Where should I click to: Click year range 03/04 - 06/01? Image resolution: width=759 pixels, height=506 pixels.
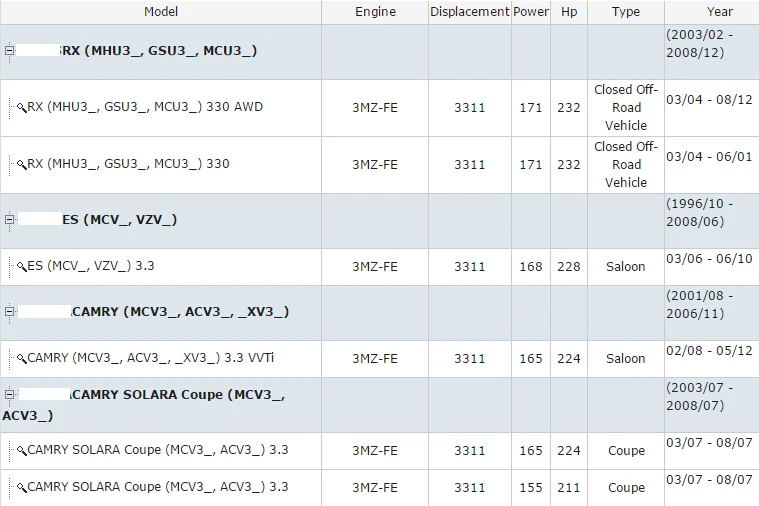[709, 156]
